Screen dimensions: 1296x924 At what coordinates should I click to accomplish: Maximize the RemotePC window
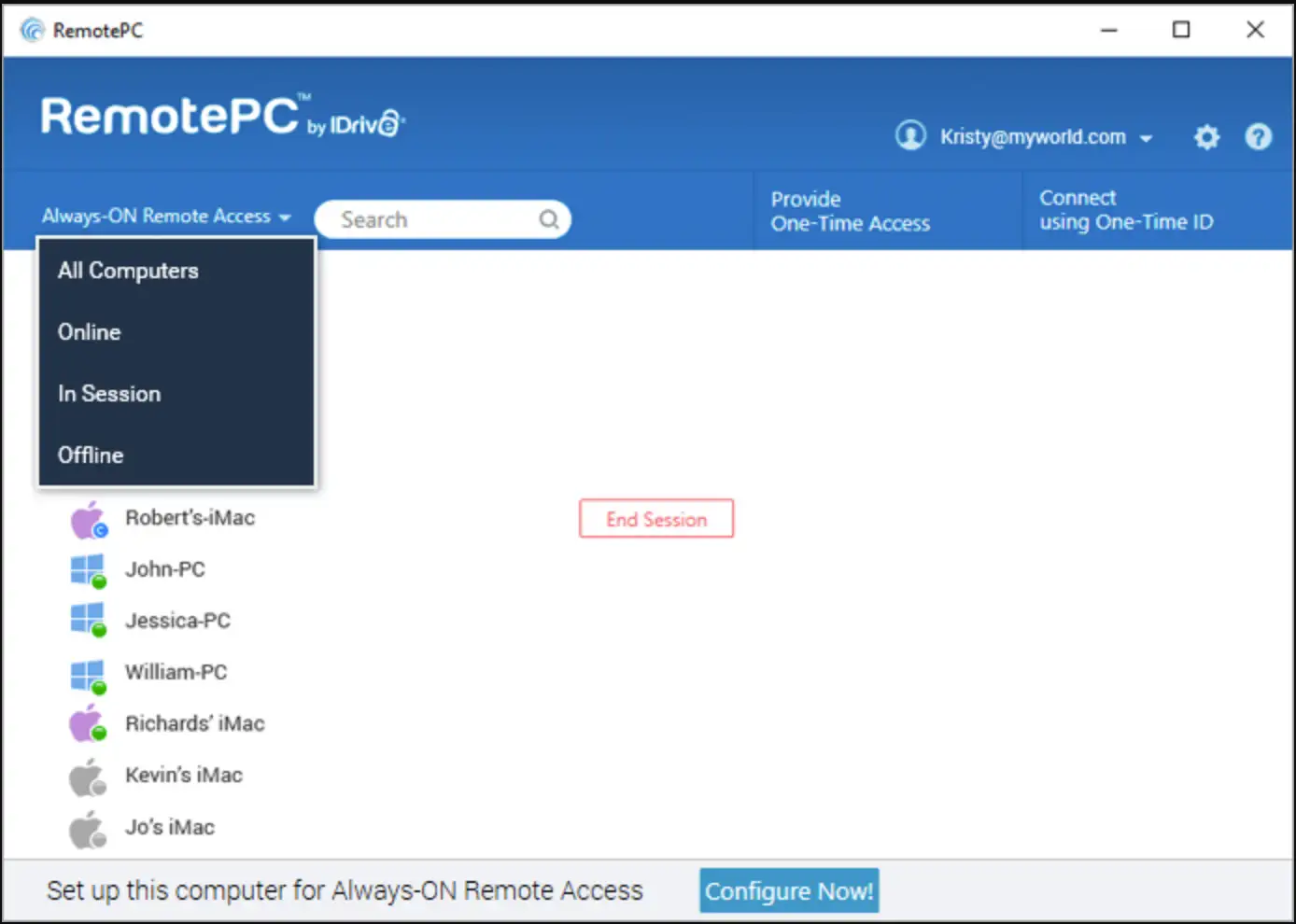(1181, 30)
